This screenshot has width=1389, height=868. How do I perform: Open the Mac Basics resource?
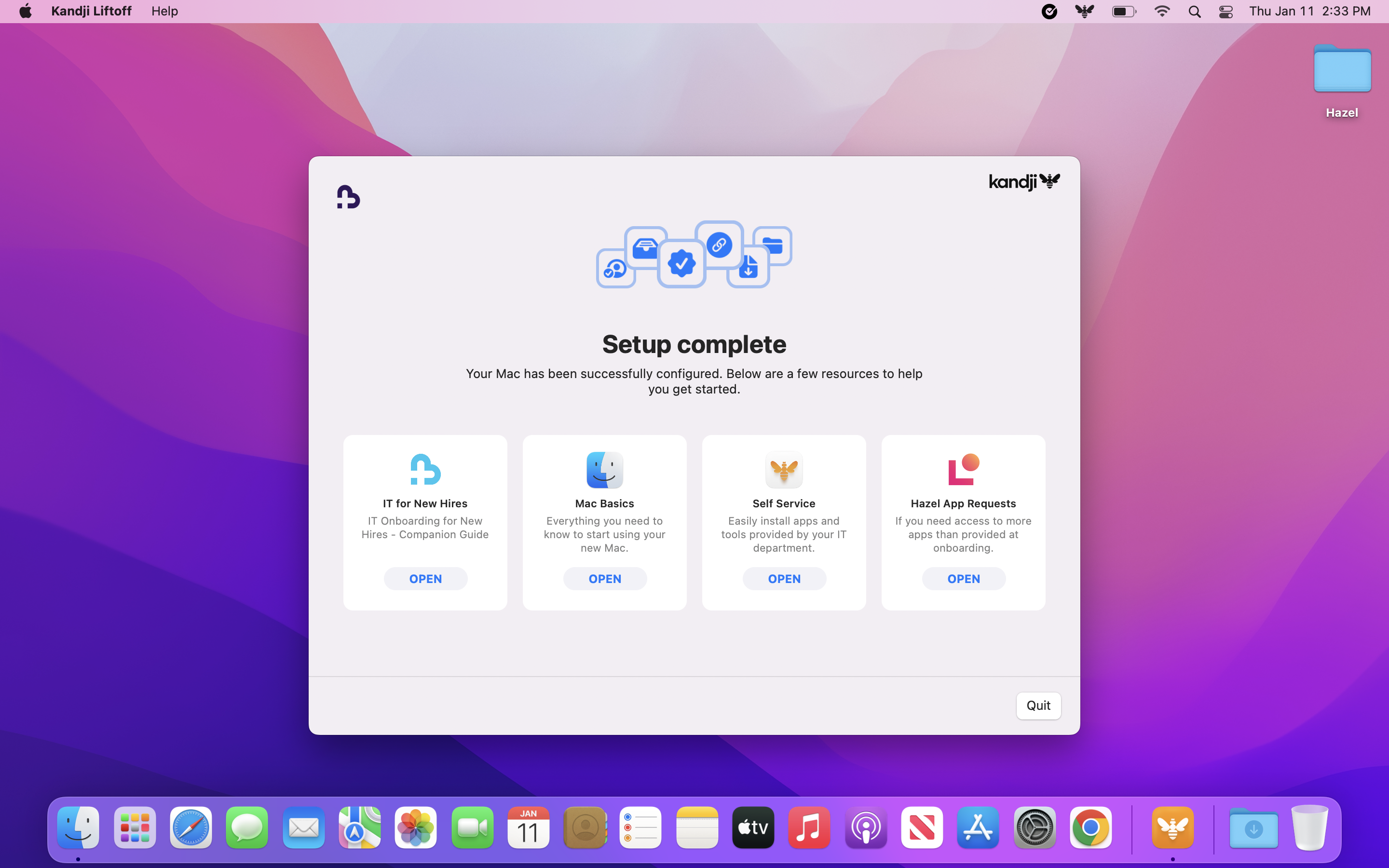pyautogui.click(x=605, y=579)
